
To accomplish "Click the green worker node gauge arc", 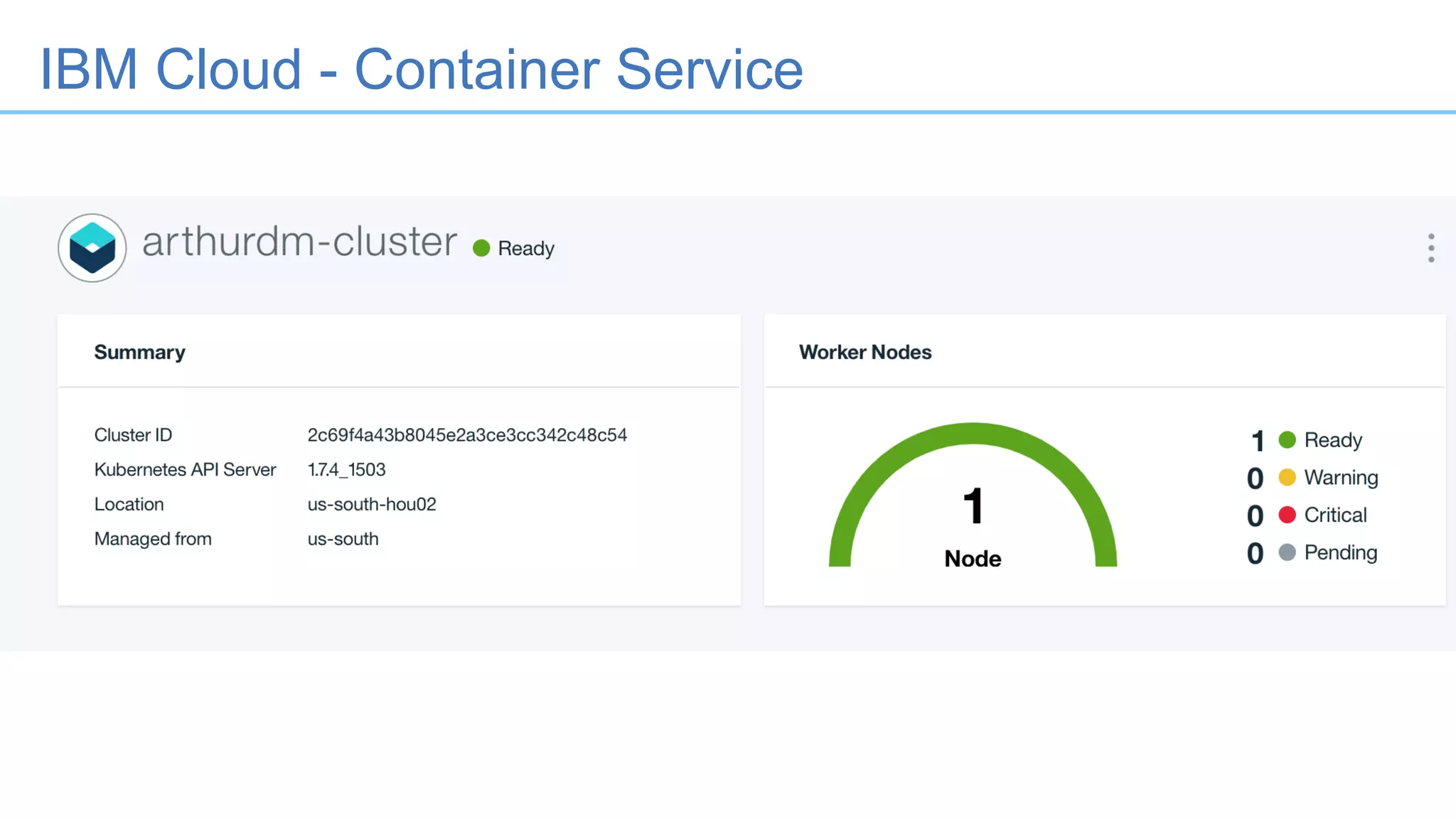I will pyautogui.click(x=973, y=434).
